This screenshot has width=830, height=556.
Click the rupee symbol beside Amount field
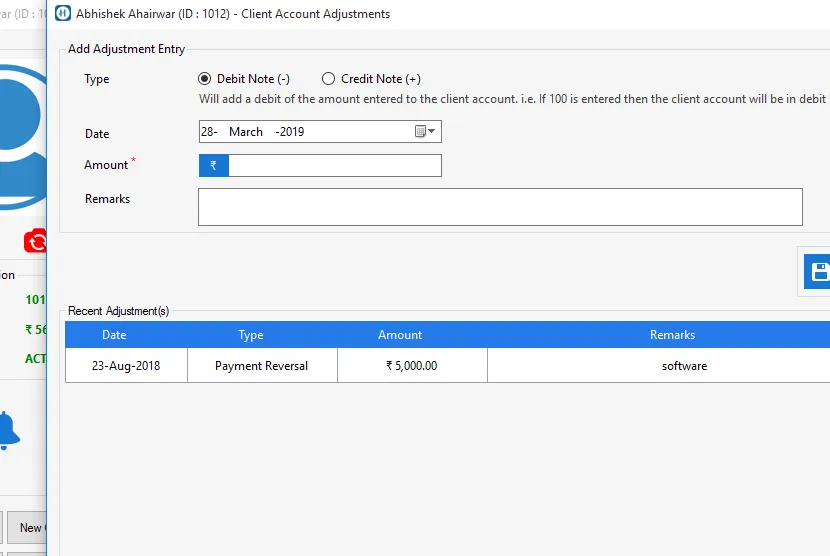point(214,166)
